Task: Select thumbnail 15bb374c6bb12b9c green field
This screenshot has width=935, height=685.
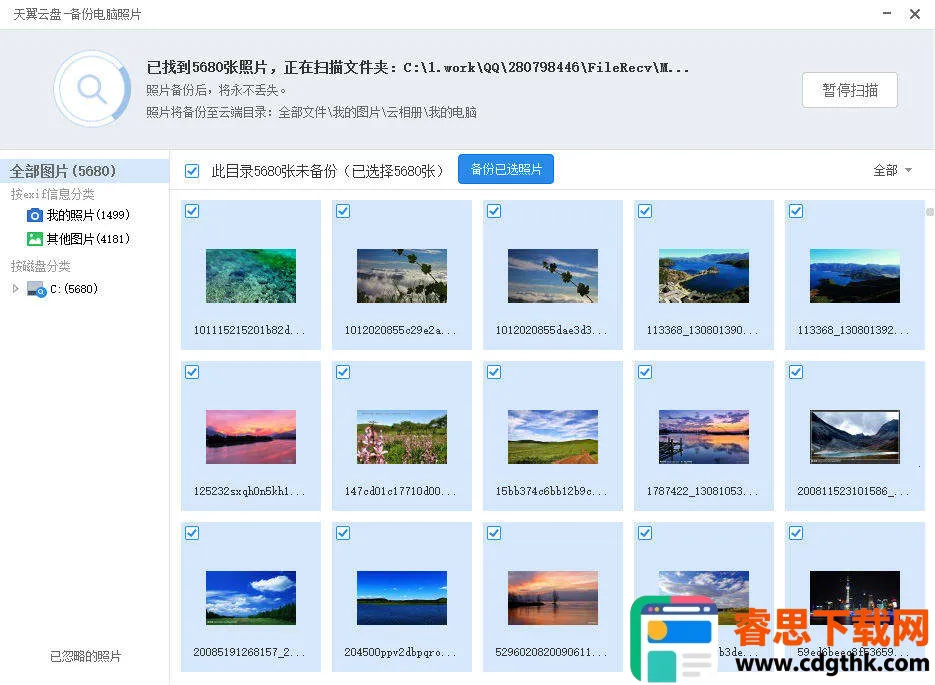Action: click(x=552, y=437)
